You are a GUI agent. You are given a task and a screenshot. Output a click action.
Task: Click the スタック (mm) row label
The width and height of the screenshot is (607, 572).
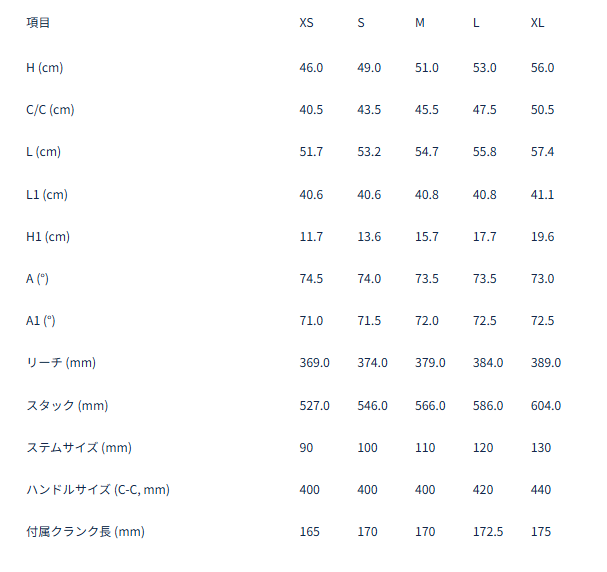tap(67, 406)
